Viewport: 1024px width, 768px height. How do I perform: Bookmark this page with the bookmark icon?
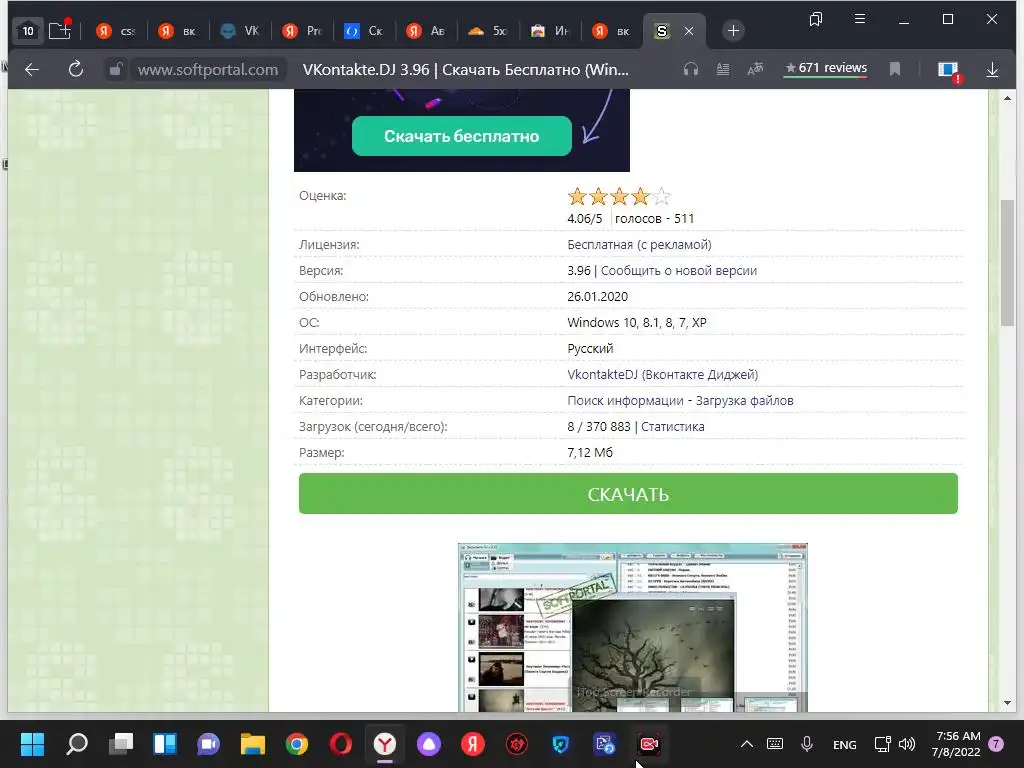click(895, 69)
